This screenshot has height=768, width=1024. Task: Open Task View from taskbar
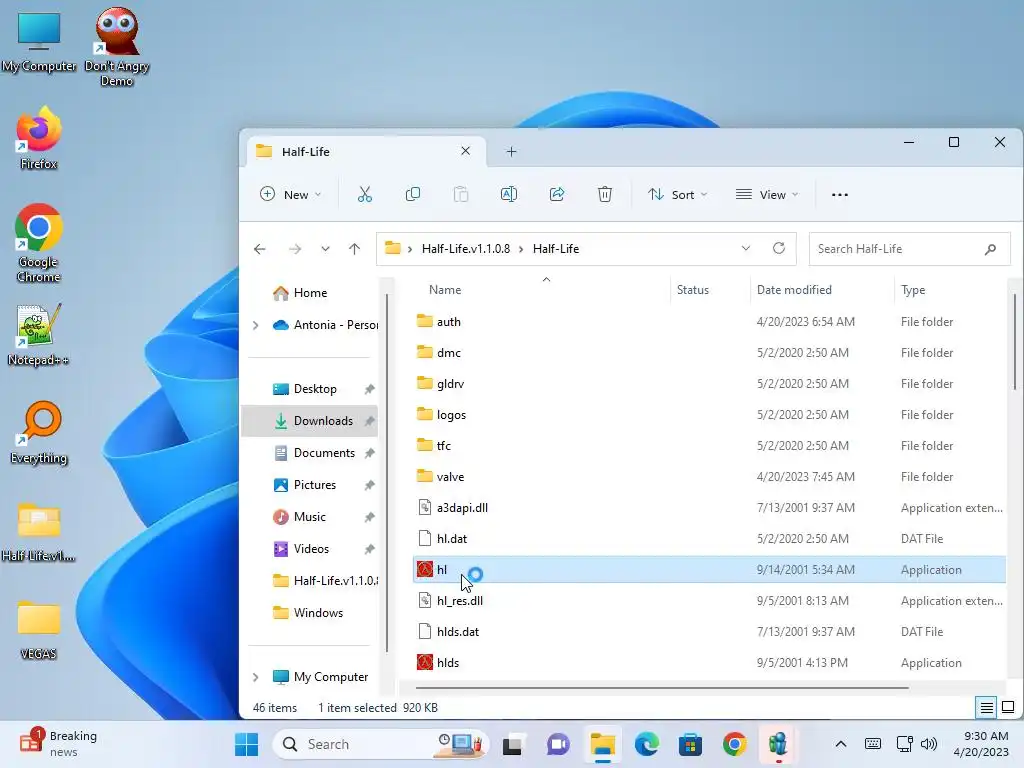pyautogui.click(x=512, y=744)
